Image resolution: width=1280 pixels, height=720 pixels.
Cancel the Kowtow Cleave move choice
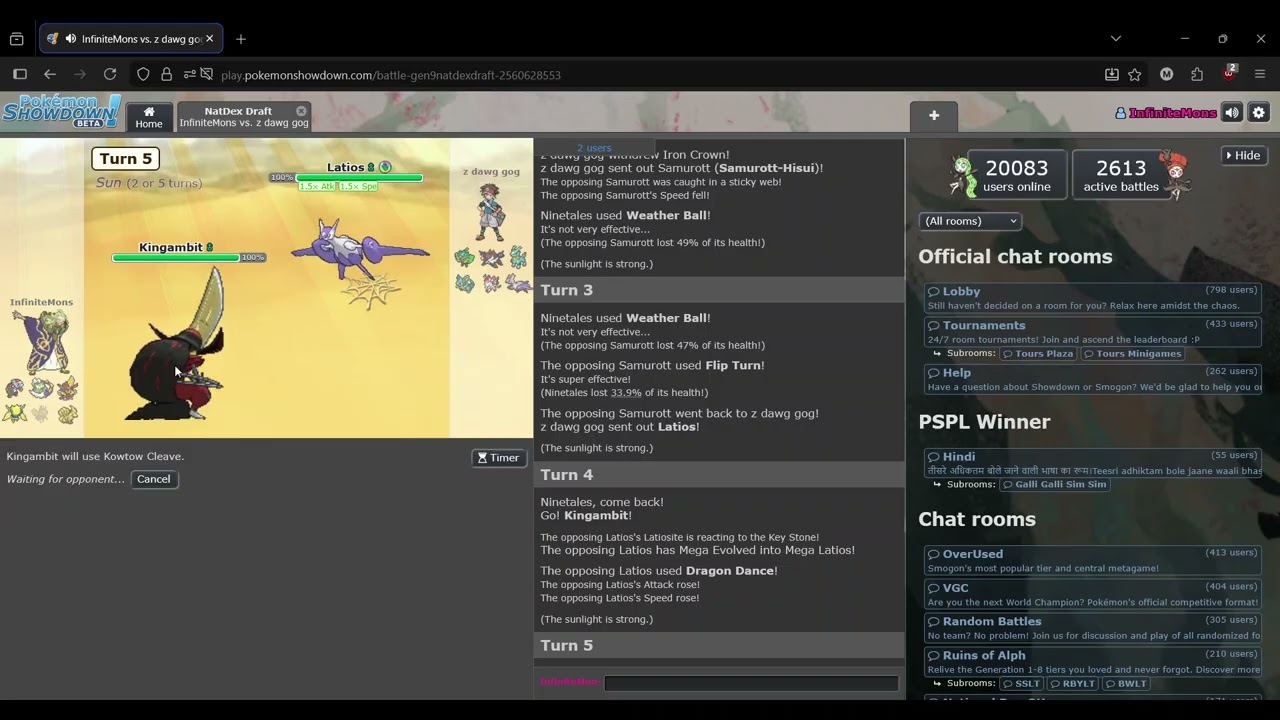pyautogui.click(x=154, y=479)
